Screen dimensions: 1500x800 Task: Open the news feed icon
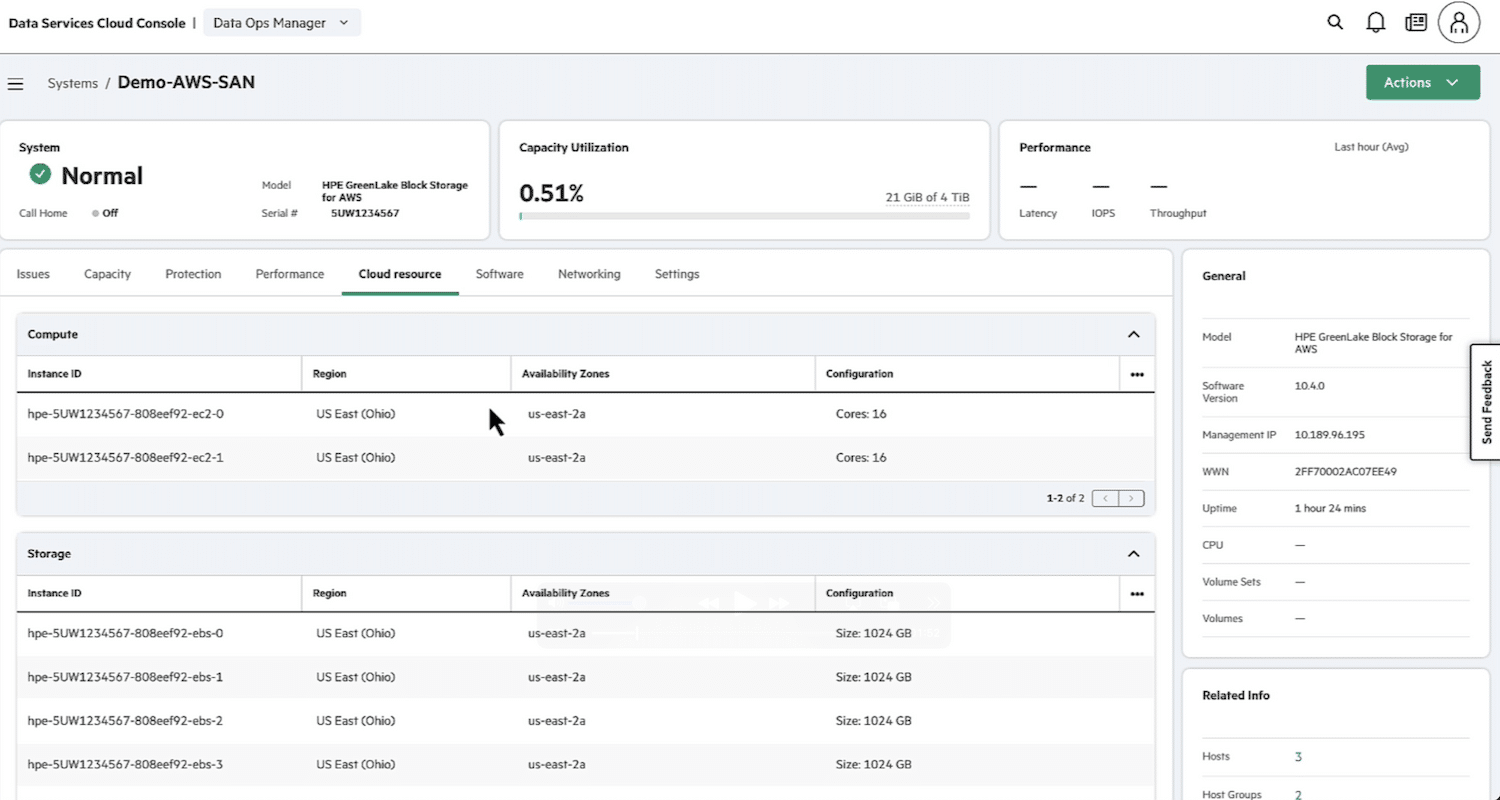point(1416,22)
